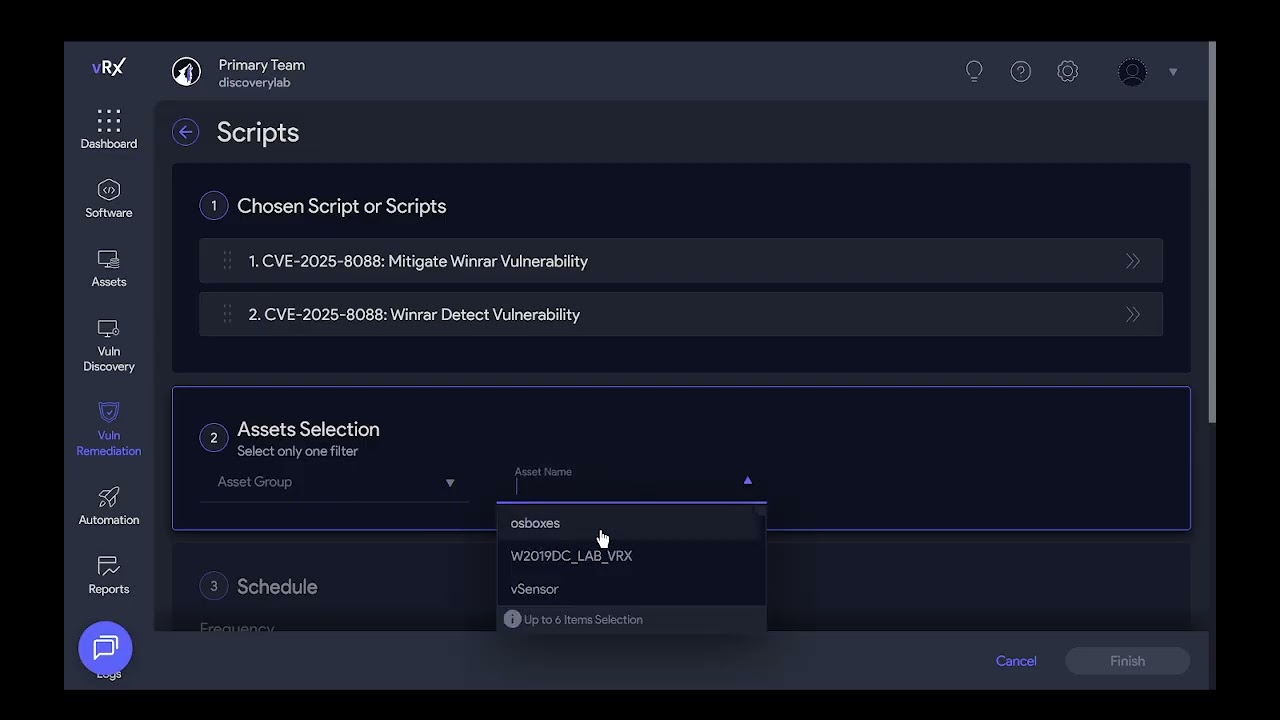Expand the Winrar Detect Vulnerability chevrons
Viewport: 1280px width, 720px height.
pos(1133,314)
